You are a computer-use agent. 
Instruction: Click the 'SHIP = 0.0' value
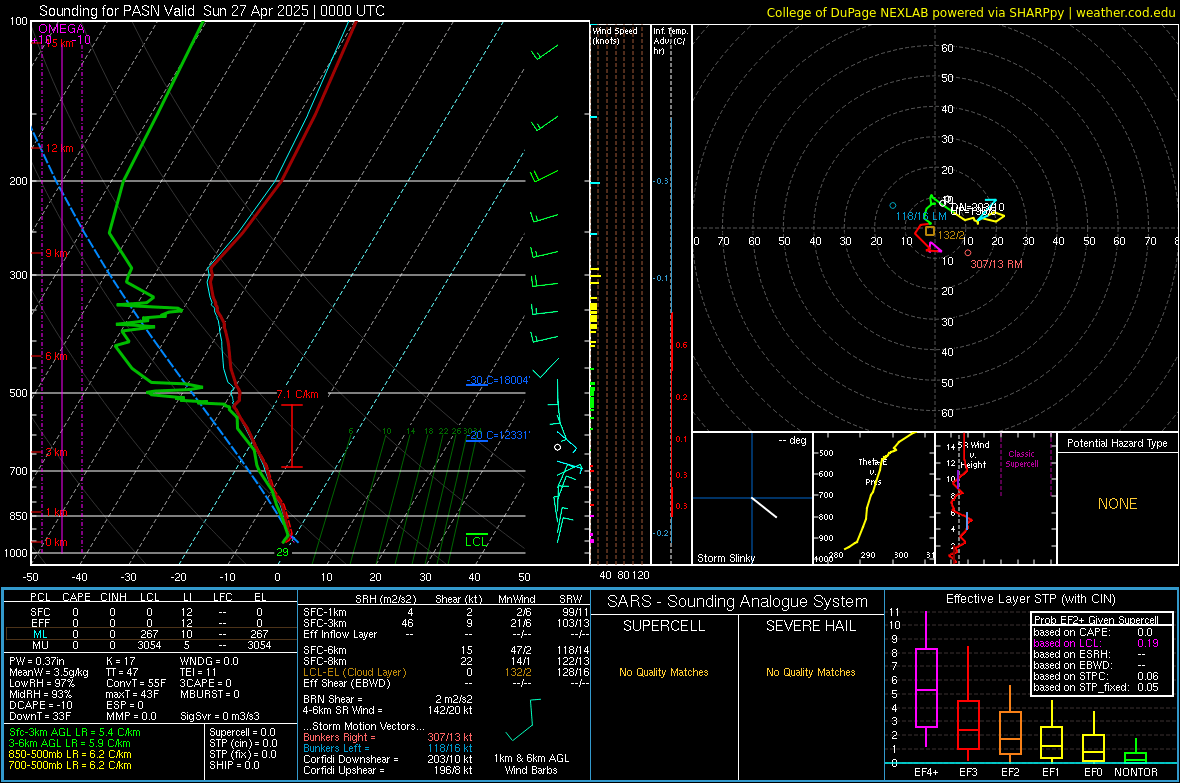[234, 765]
